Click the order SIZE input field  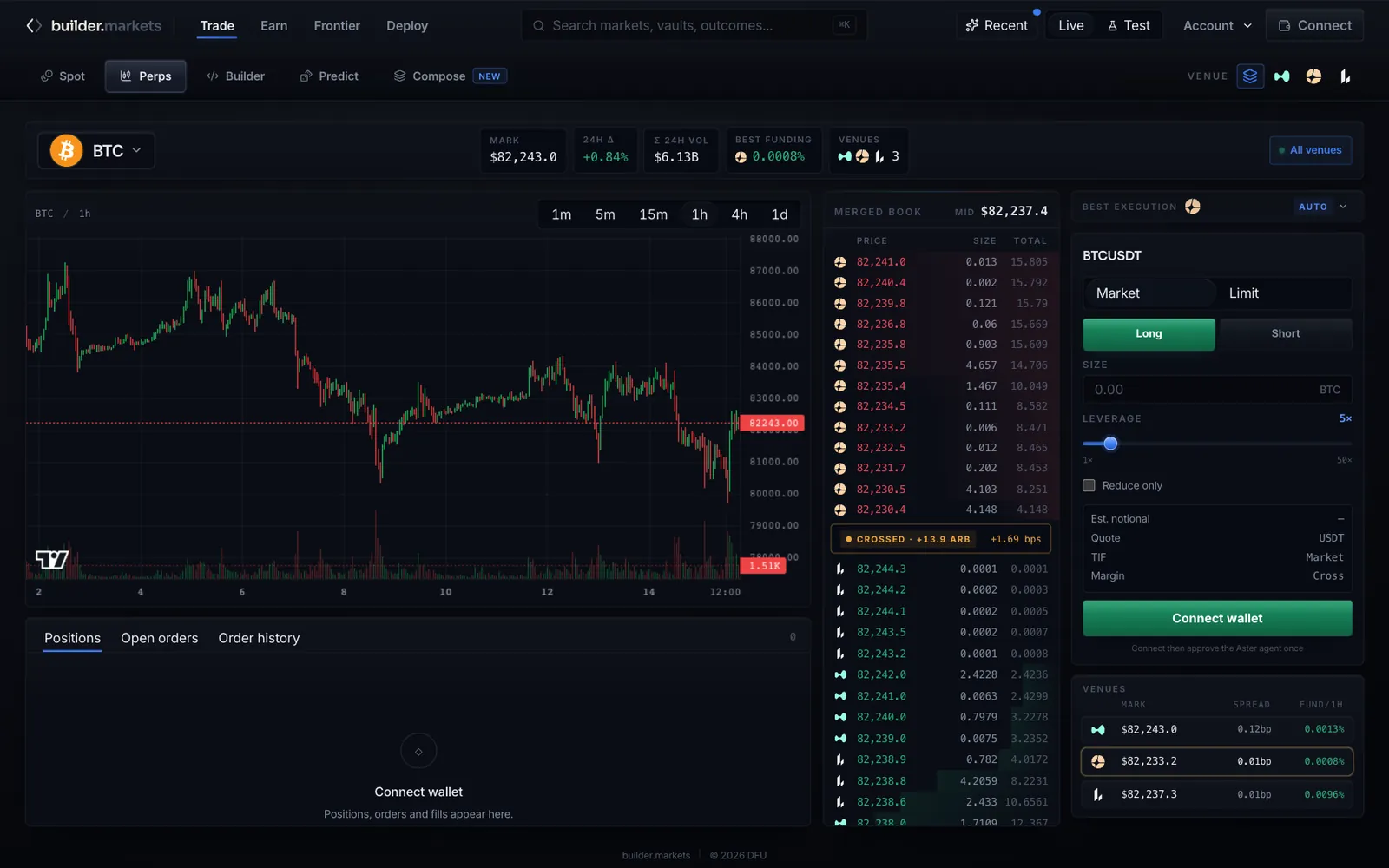click(x=1217, y=390)
